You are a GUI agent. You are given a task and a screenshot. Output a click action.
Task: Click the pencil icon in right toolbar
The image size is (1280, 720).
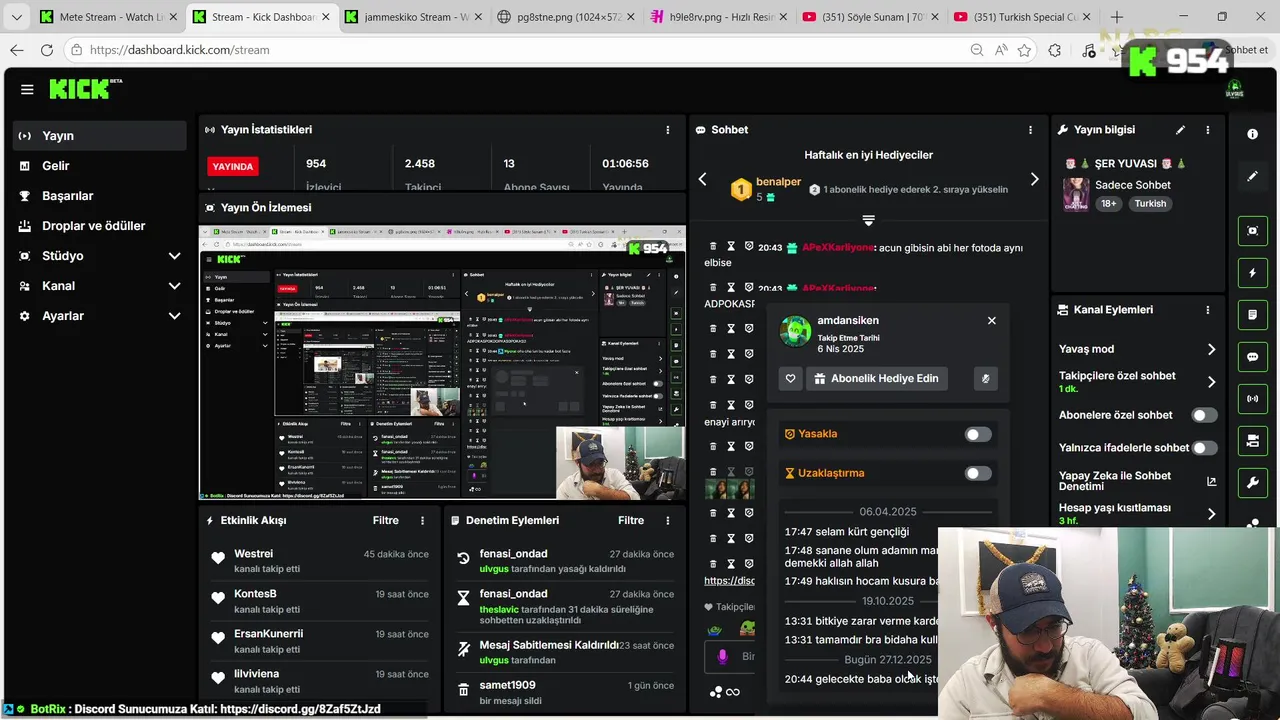point(1252,176)
